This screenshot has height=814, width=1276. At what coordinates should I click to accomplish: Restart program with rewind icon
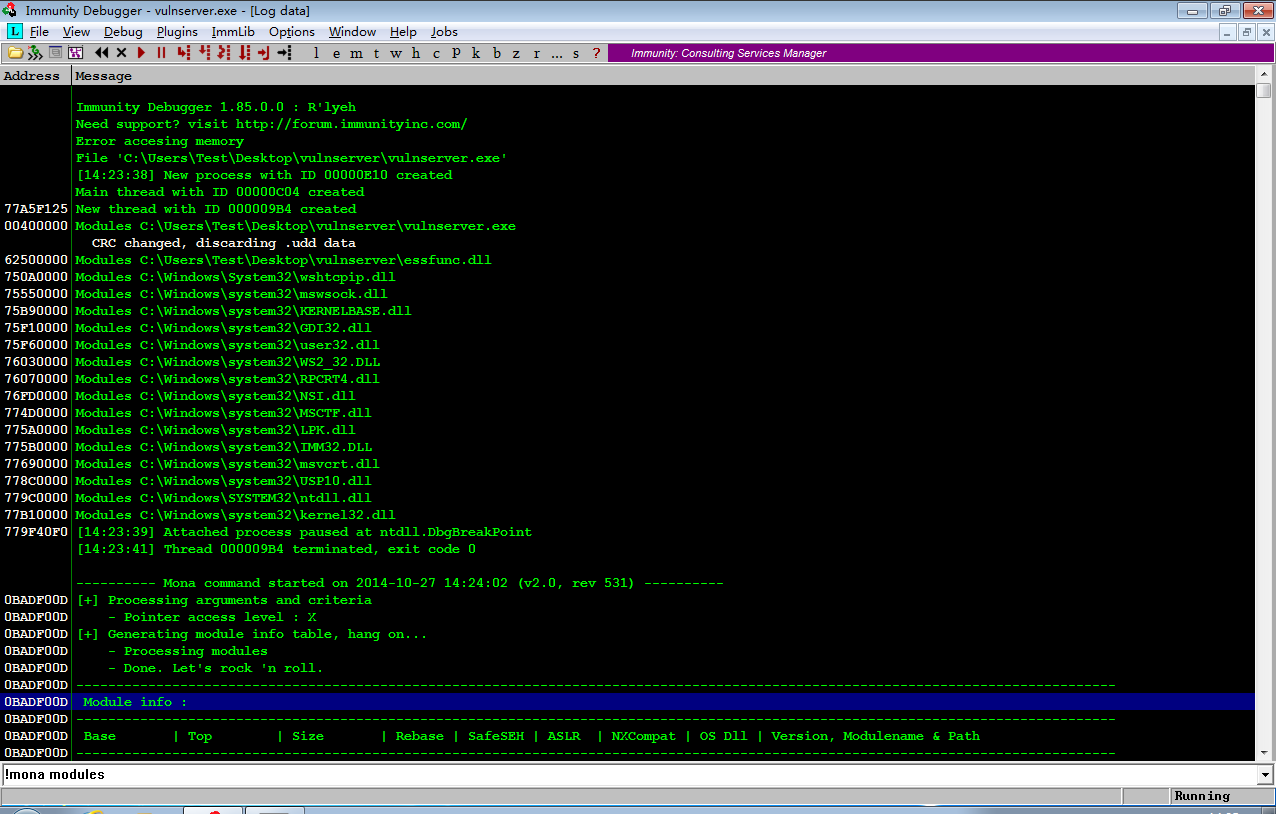pyautogui.click(x=102, y=53)
